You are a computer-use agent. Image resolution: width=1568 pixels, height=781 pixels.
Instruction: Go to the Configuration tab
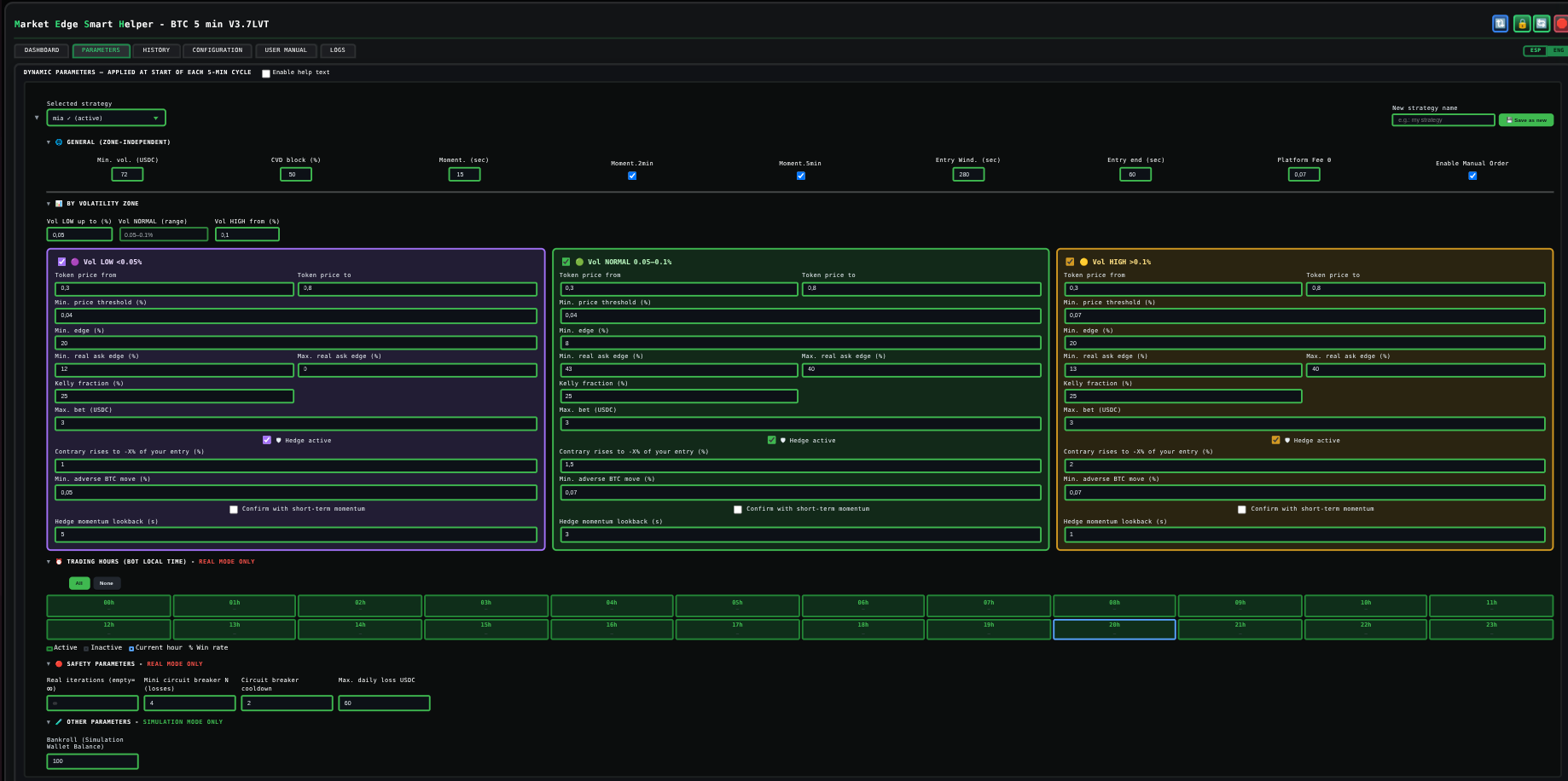[x=218, y=50]
